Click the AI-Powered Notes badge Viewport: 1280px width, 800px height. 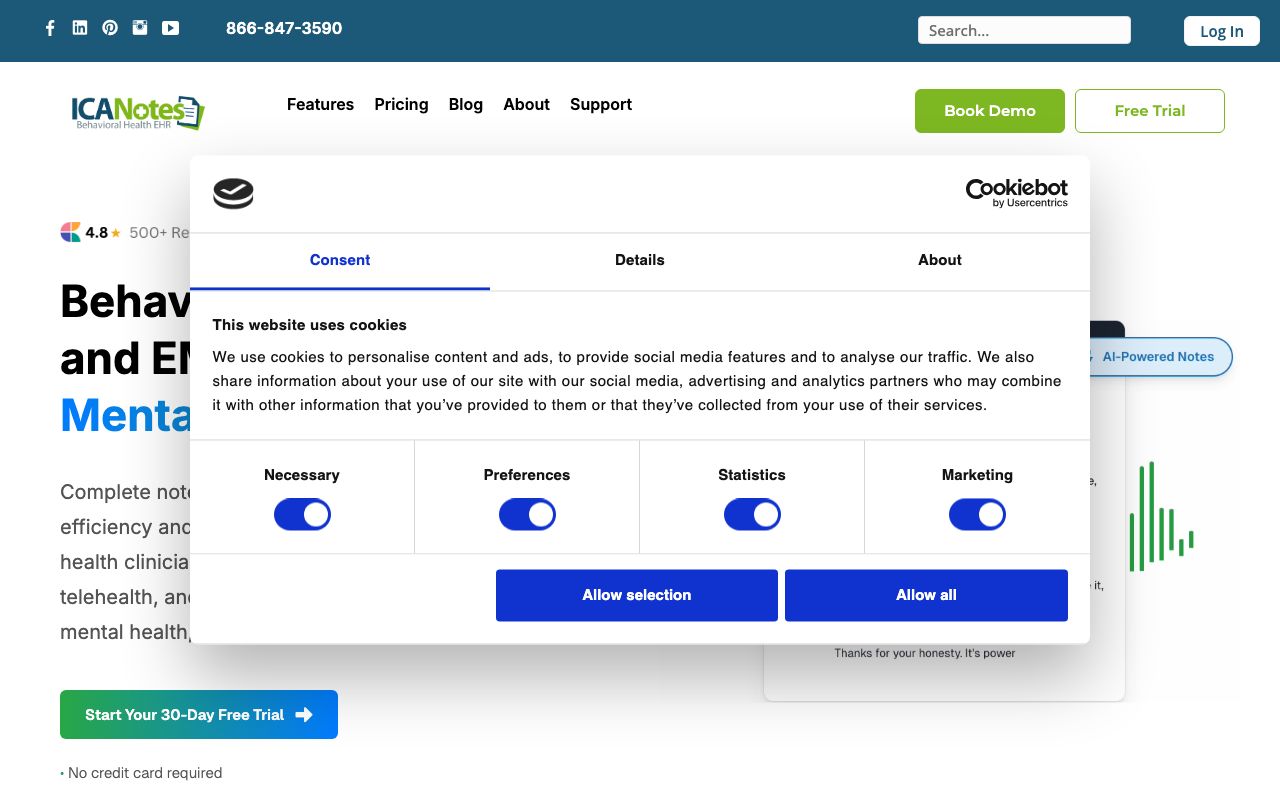(x=1158, y=357)
